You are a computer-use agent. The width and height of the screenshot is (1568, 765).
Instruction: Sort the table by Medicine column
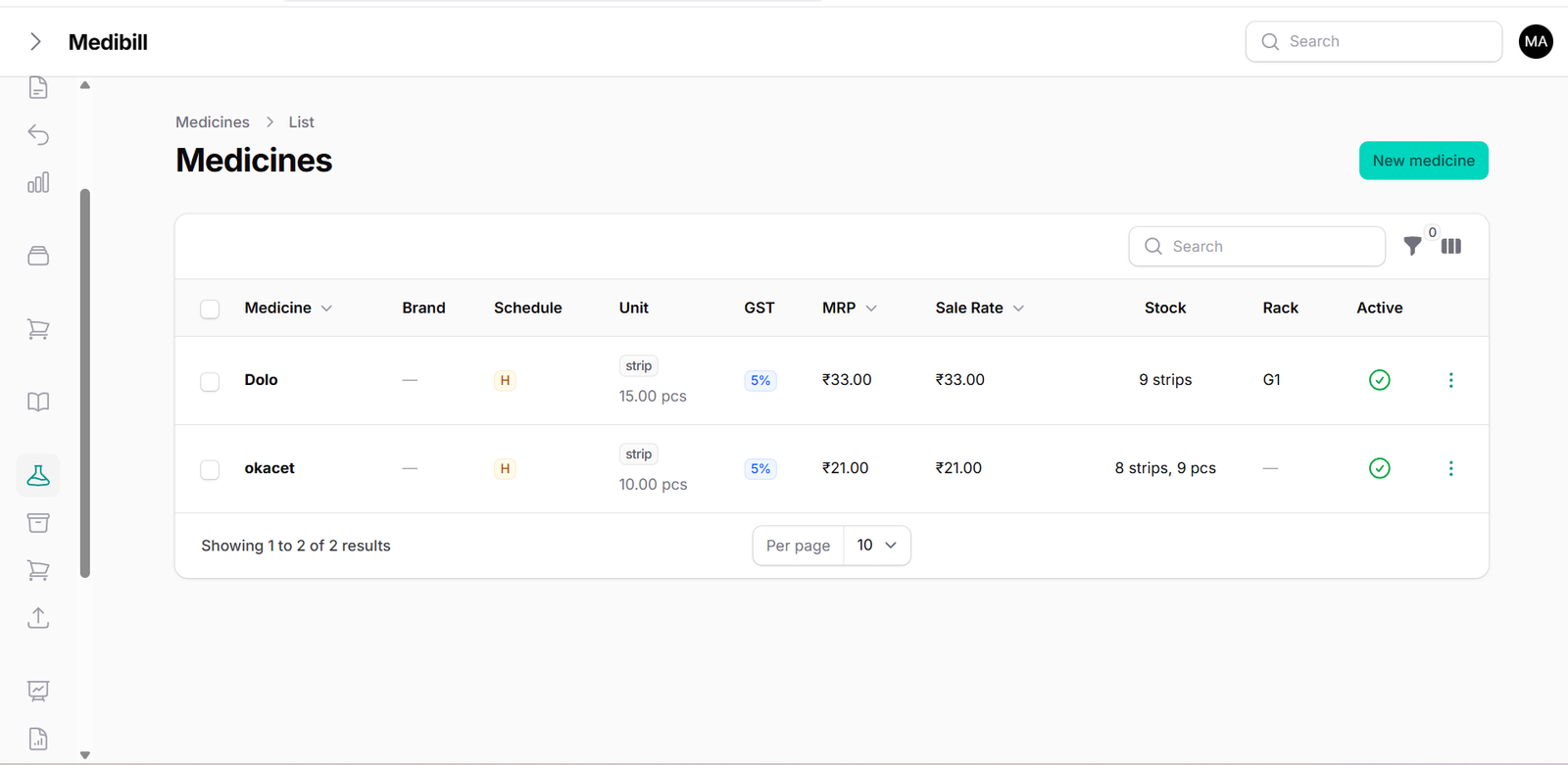tap(288, 308)
